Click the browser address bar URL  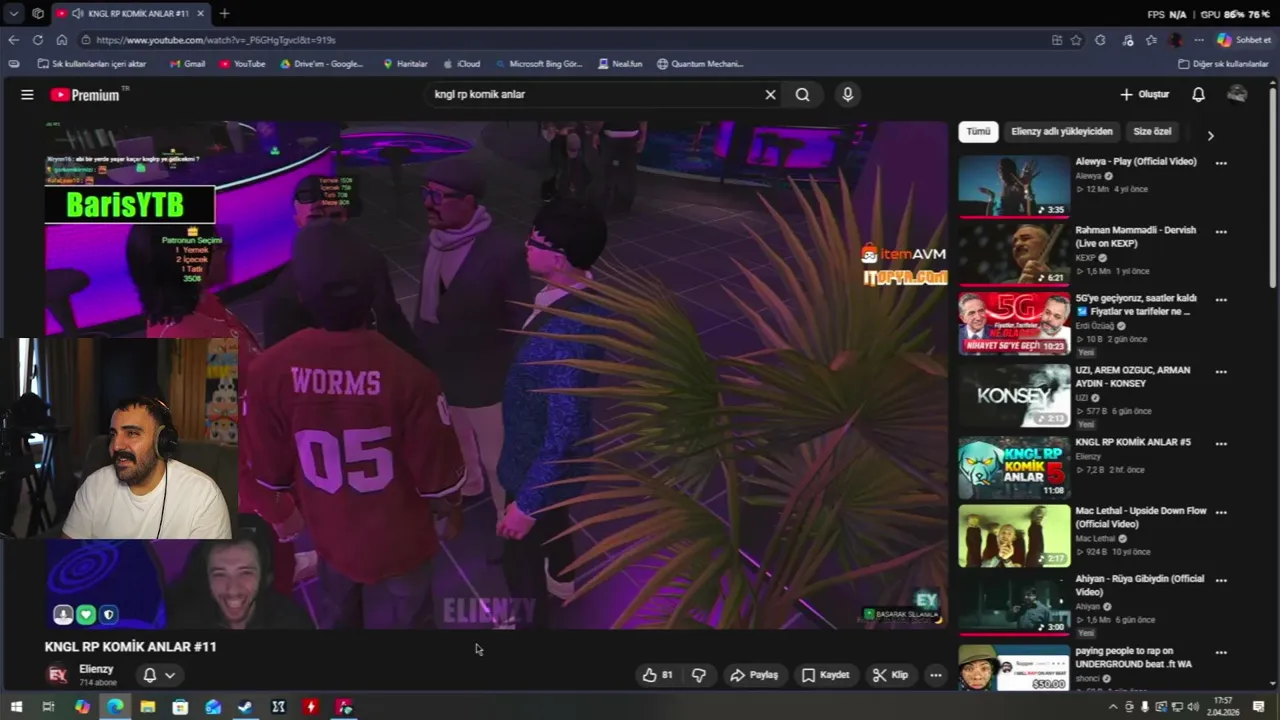coord(216,40)
